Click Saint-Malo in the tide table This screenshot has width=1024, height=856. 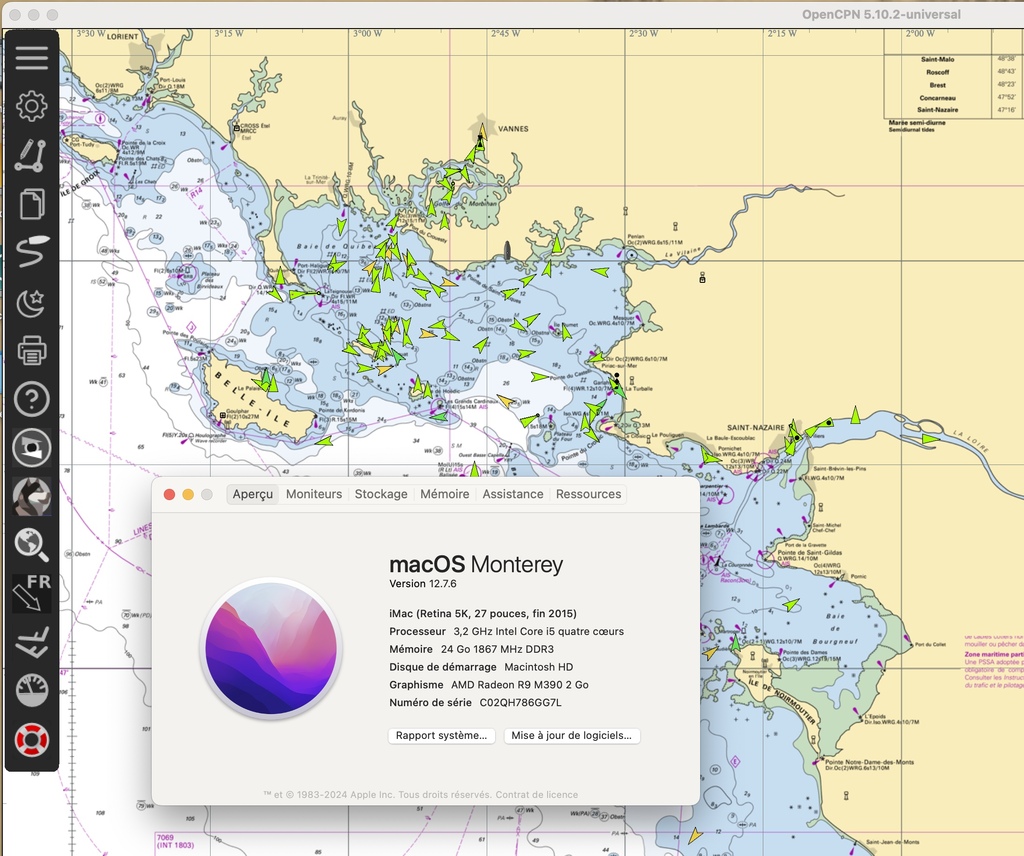pos(938,59)
